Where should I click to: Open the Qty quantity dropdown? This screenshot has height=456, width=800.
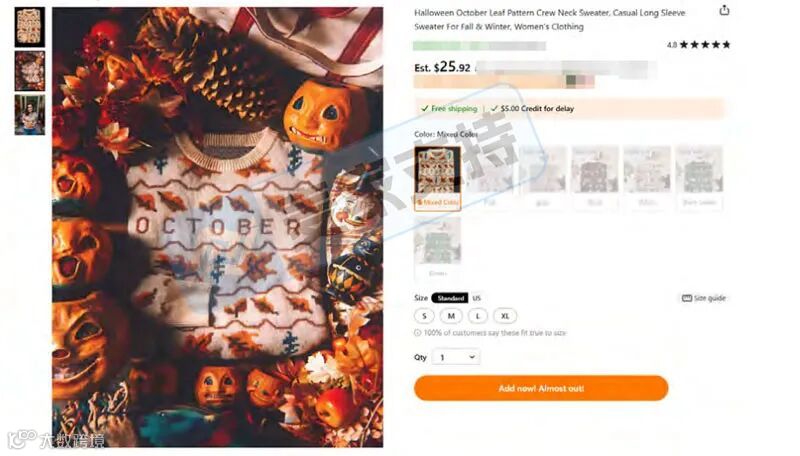[456, 357]
